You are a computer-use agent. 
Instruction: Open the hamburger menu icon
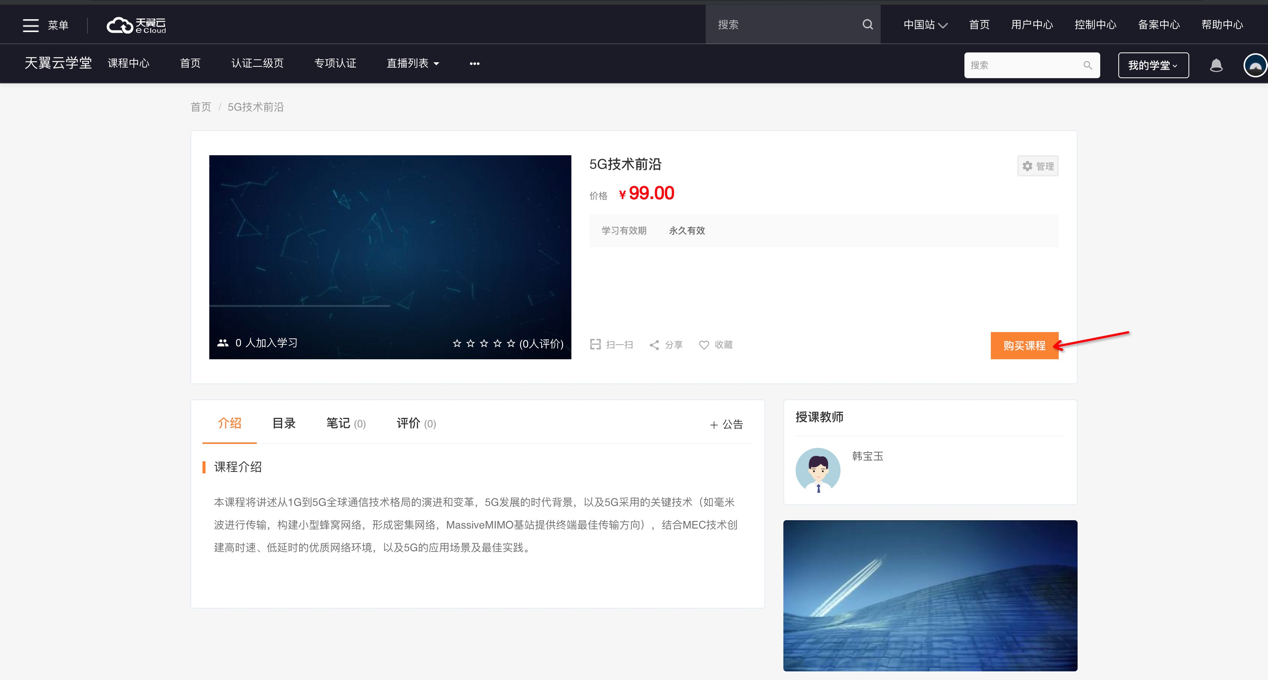31,25
